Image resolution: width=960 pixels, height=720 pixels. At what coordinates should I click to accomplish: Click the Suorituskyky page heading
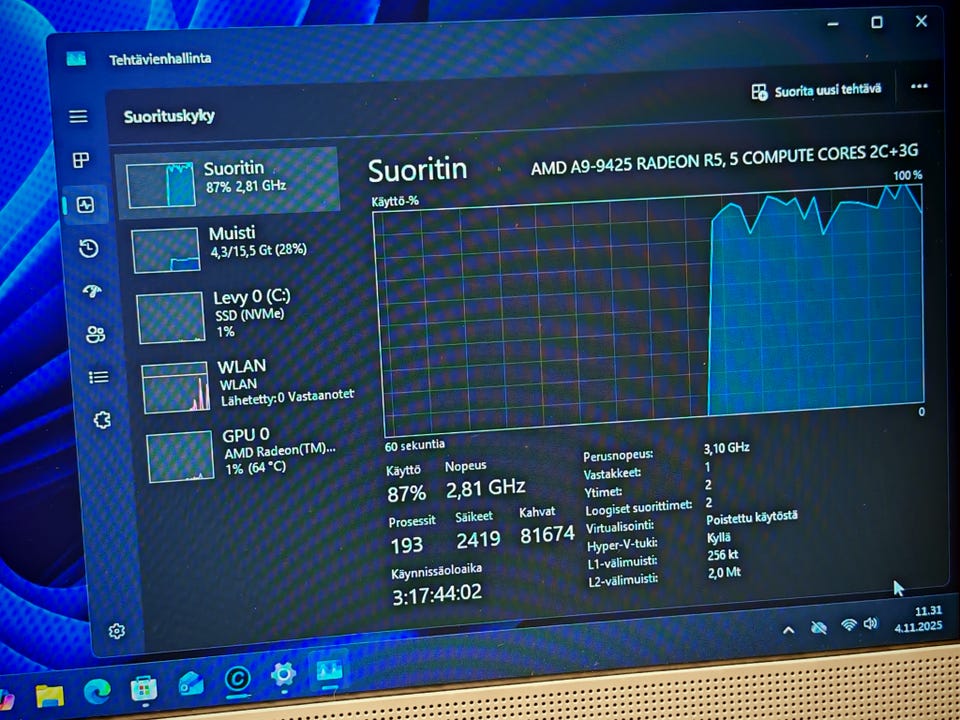pos(169,116)
